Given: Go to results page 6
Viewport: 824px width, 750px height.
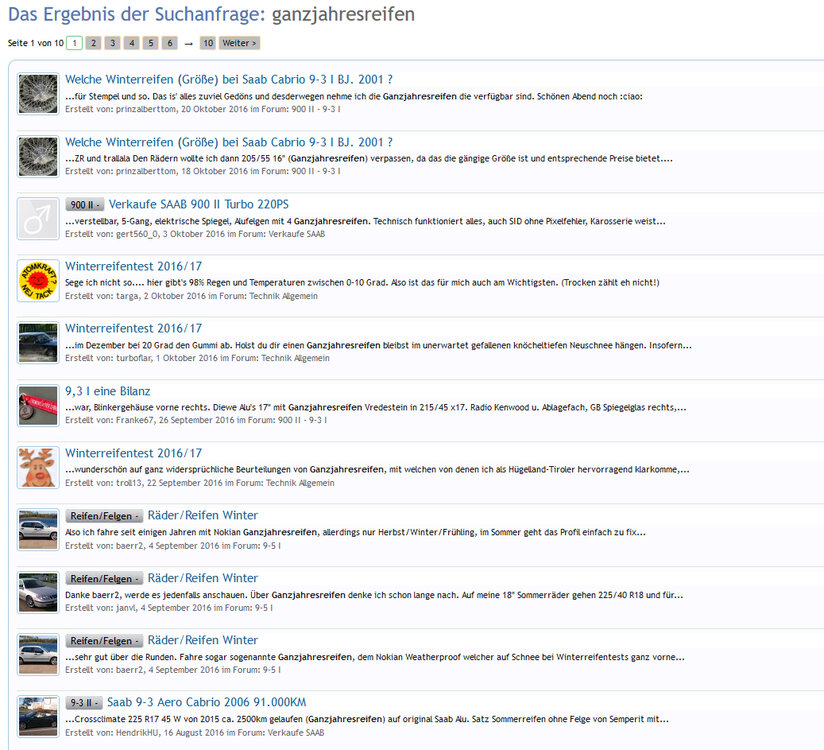Looking at the screenshot, I should 169,43.
